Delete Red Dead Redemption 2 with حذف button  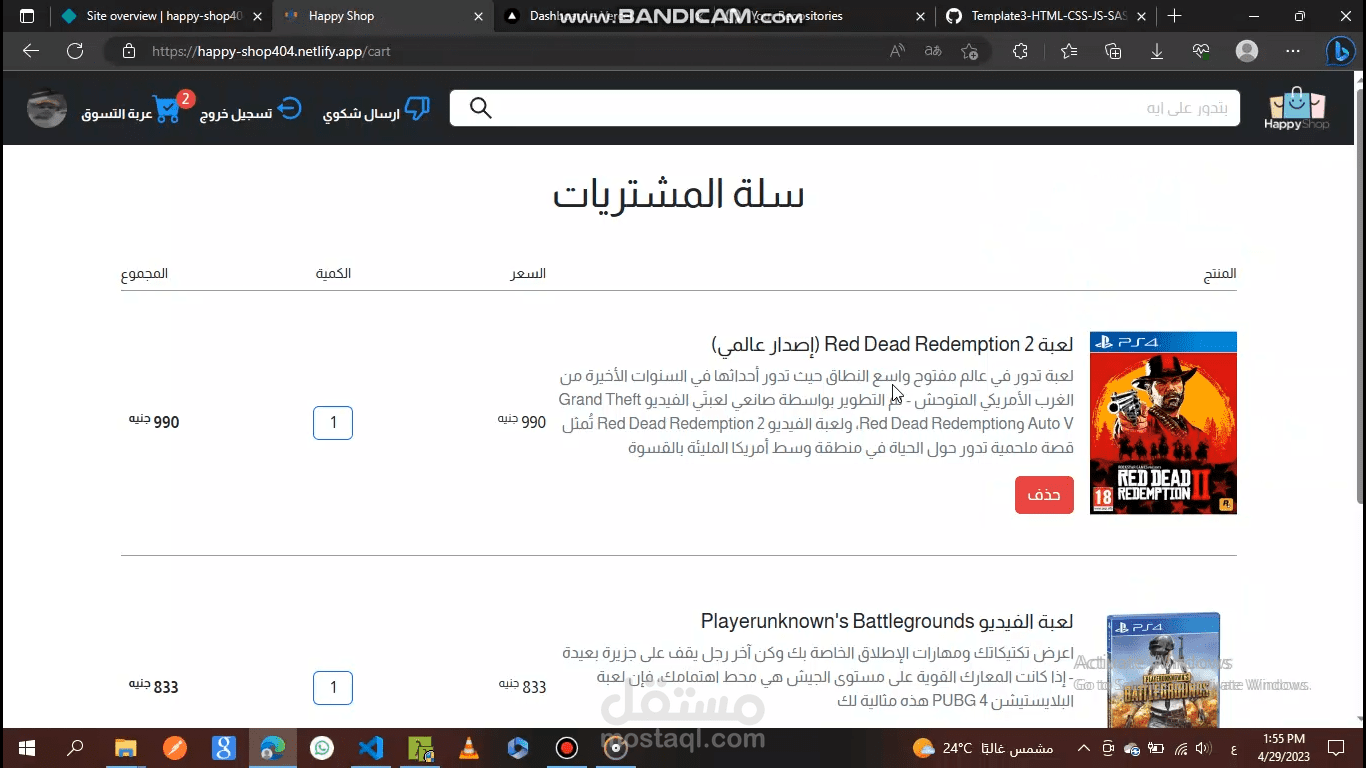click(x=1044, y=495)
